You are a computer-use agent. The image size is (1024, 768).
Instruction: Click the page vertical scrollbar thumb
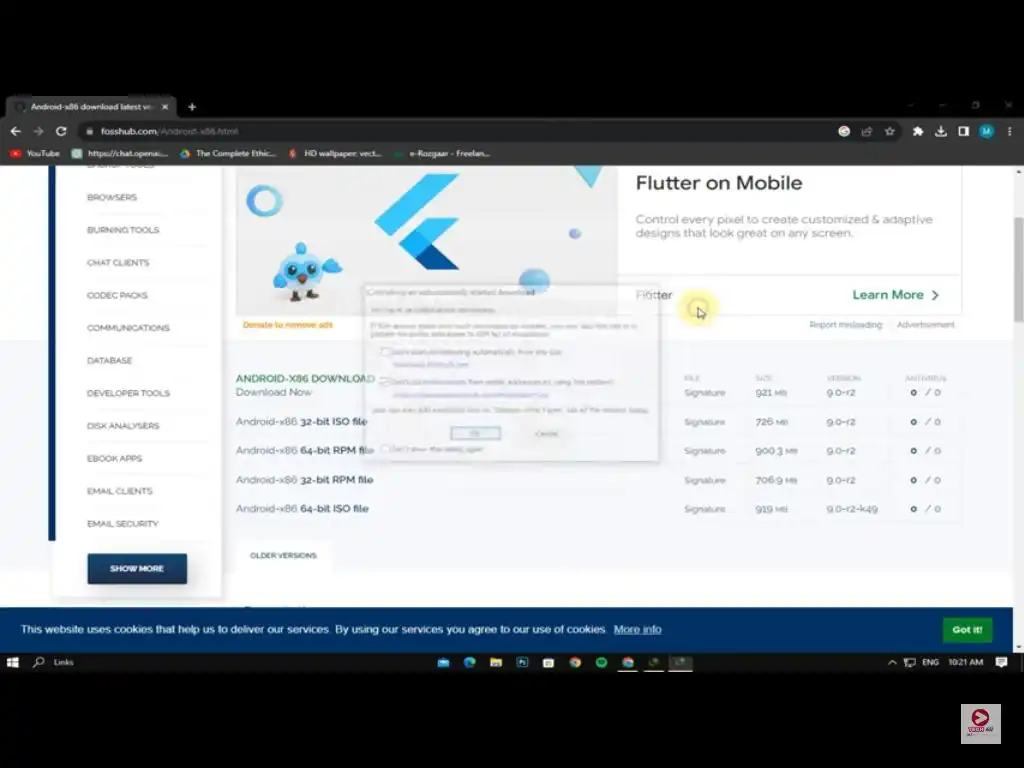1018,269
